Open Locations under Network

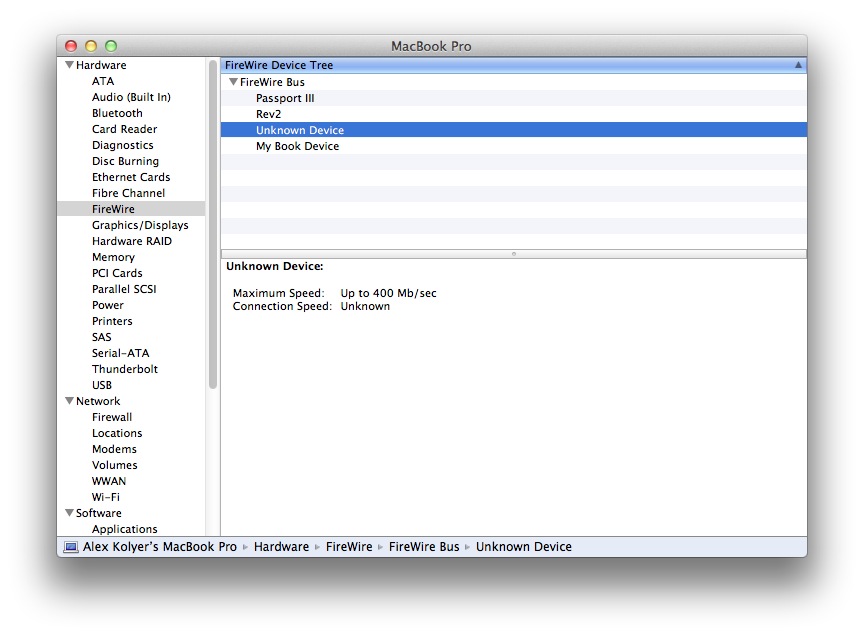pos(117,433)
